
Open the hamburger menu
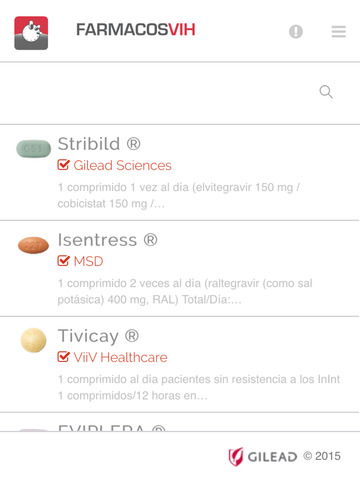(x=338, y=32)
